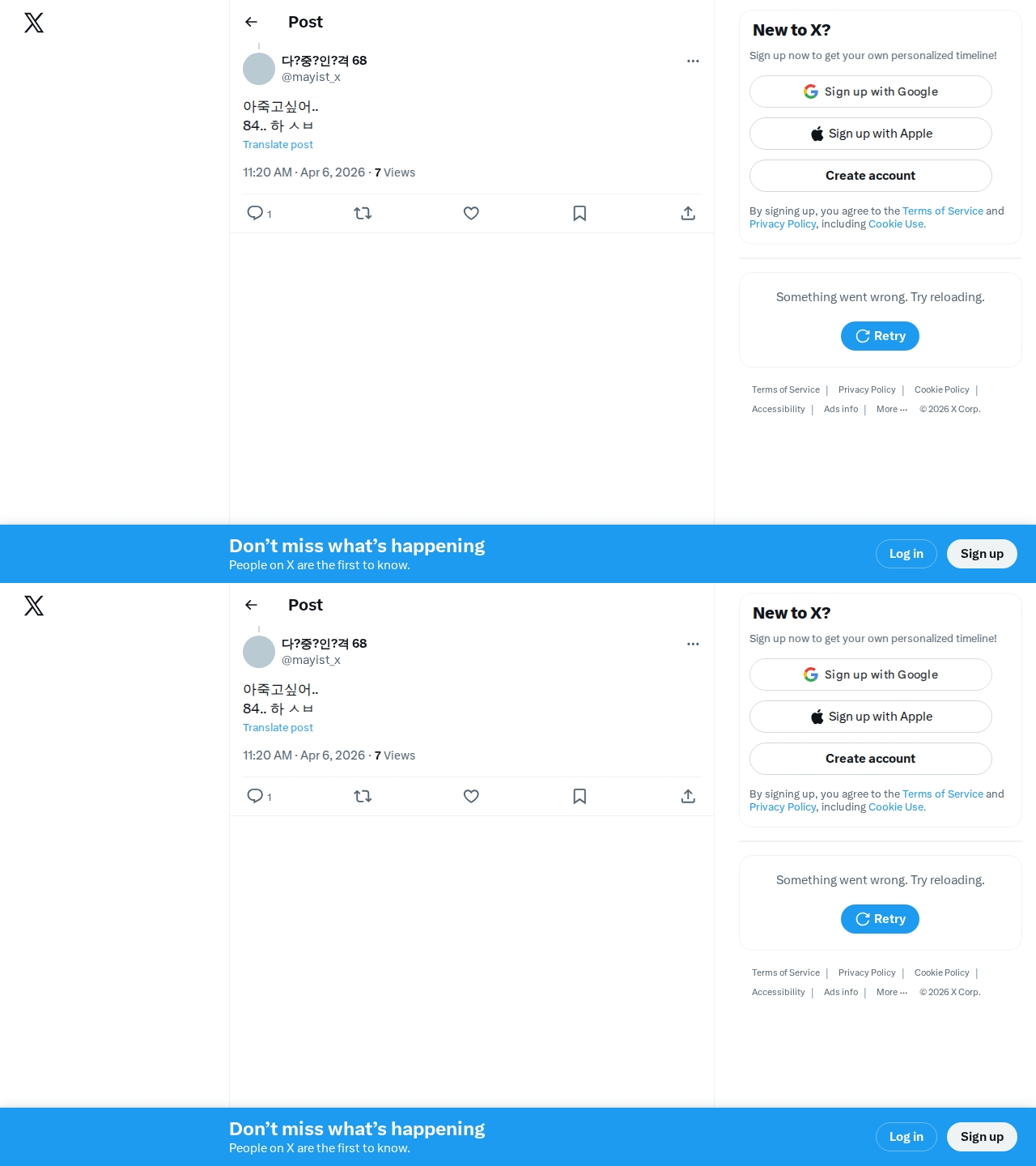This screenshot has height=1166, width=1036.
Task: Click the share icon on the lower post
Action: [688, 796]
